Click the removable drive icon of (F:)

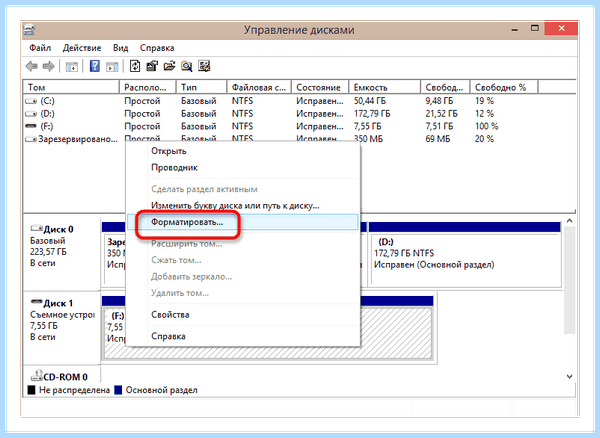31,126
